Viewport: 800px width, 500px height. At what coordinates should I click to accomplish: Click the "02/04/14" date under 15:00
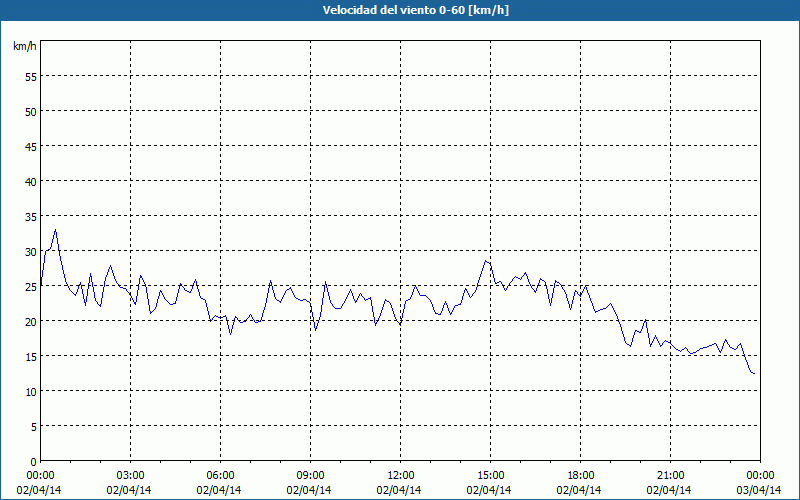click(x=489, y=490)
